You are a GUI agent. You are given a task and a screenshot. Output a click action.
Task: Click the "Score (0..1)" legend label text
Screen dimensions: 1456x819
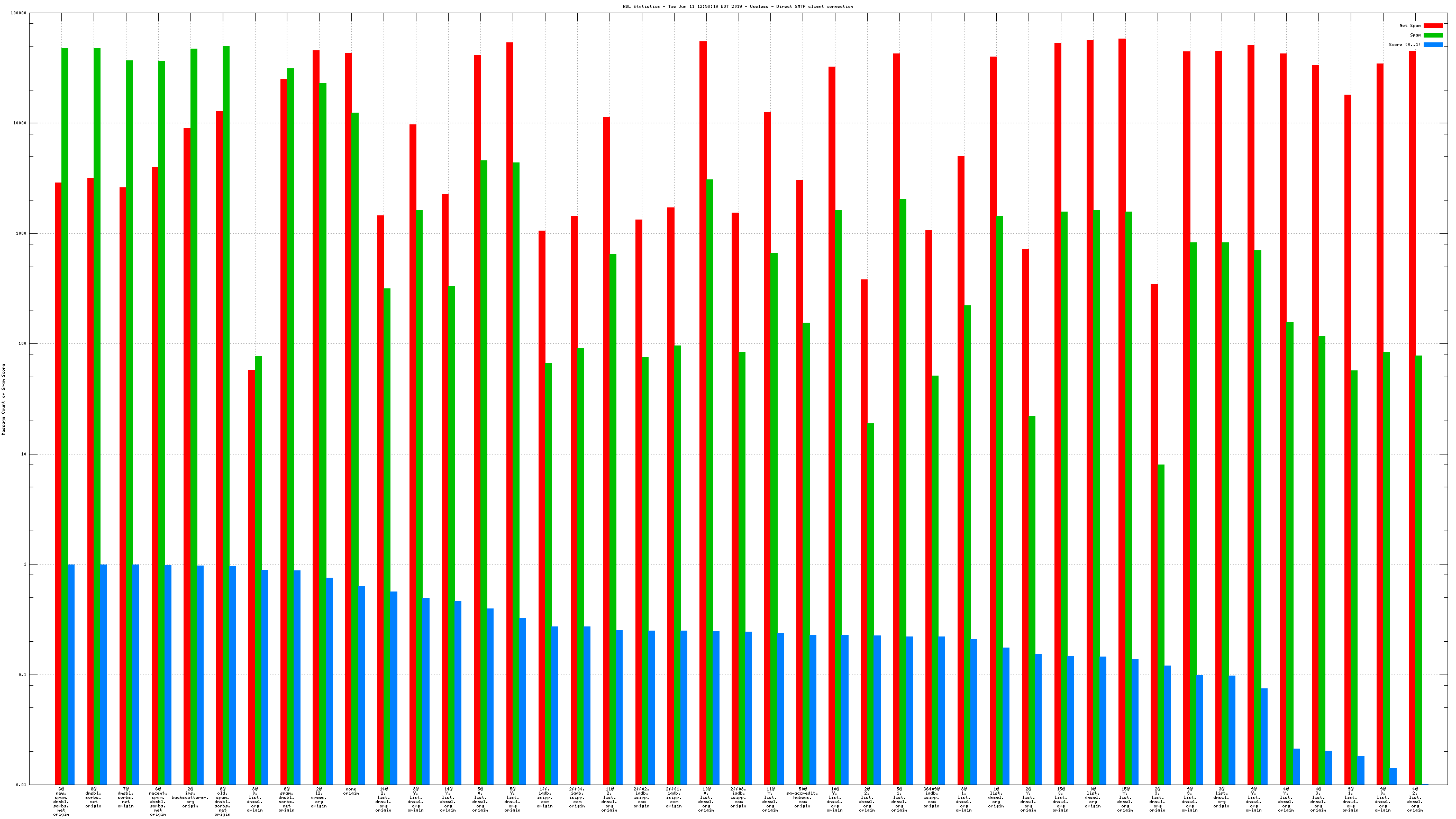1405,44
